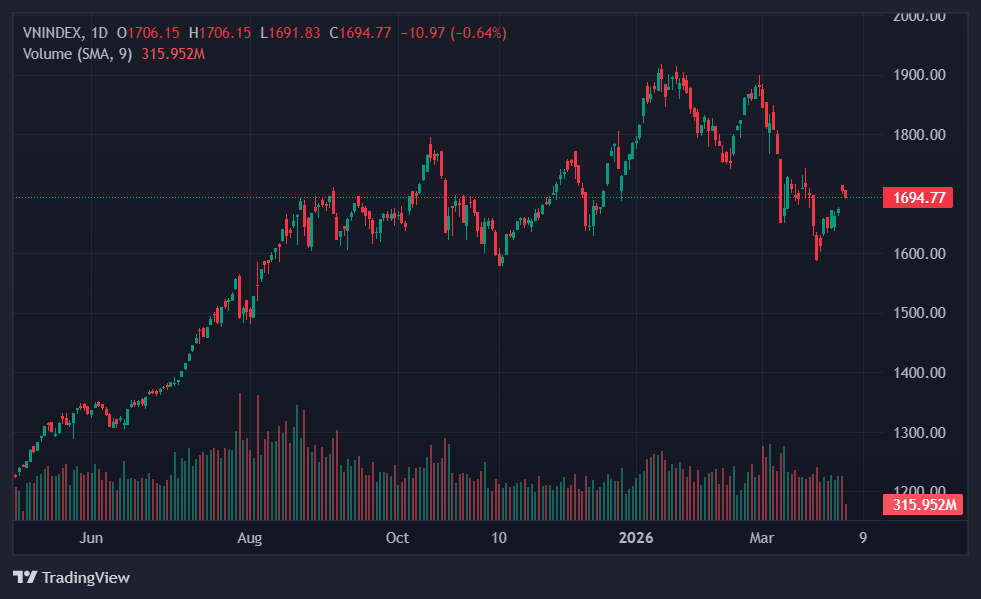Click the 315.952M value in volume legend
981x599 pixels.
pyautogui.click(x=173, y=53)
